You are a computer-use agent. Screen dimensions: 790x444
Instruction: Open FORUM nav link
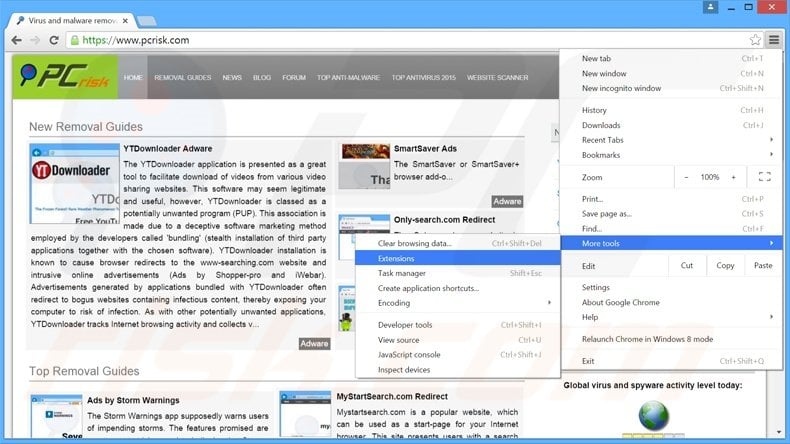point(294,78)
